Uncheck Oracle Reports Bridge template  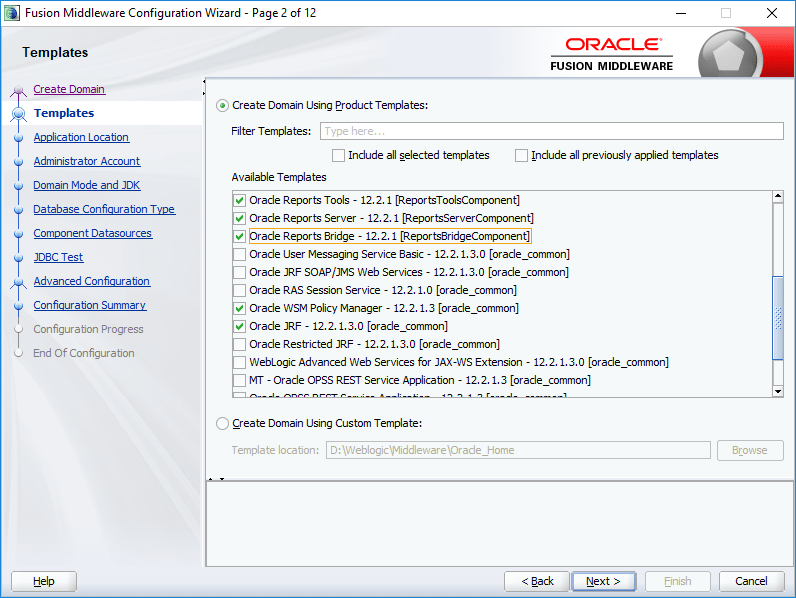[x=240, y=237]
